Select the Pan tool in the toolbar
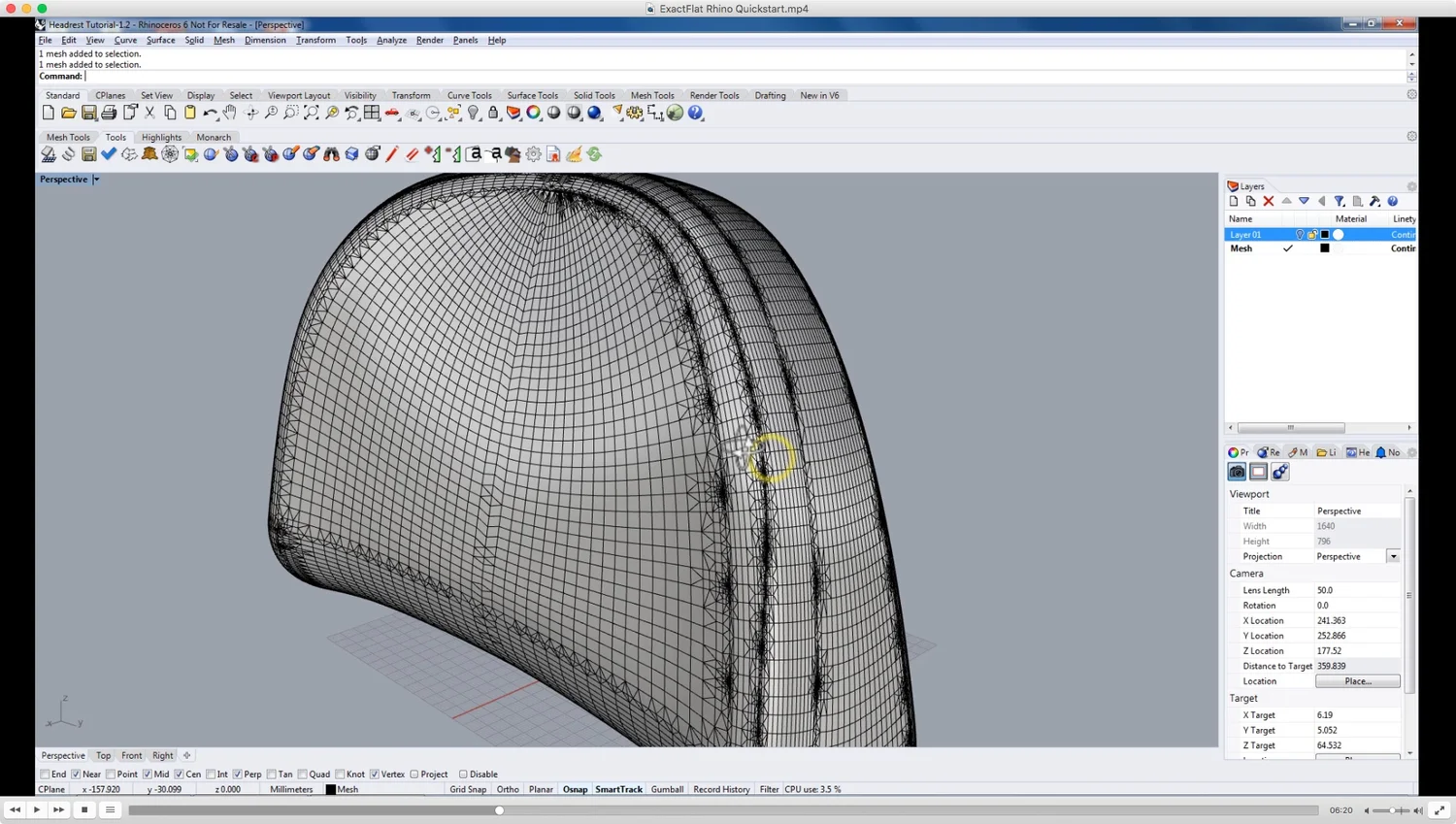 [x=230, y=113]
